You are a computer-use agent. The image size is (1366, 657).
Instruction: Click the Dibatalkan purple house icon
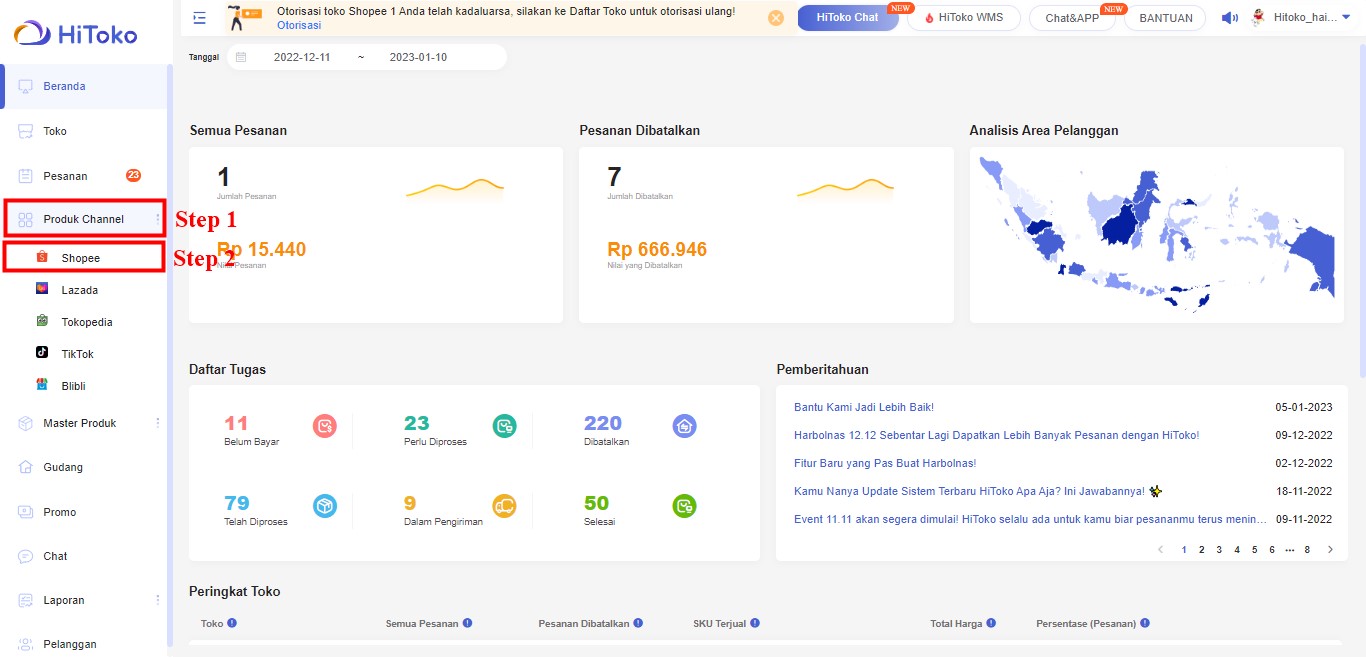click(x=684, y=426)
